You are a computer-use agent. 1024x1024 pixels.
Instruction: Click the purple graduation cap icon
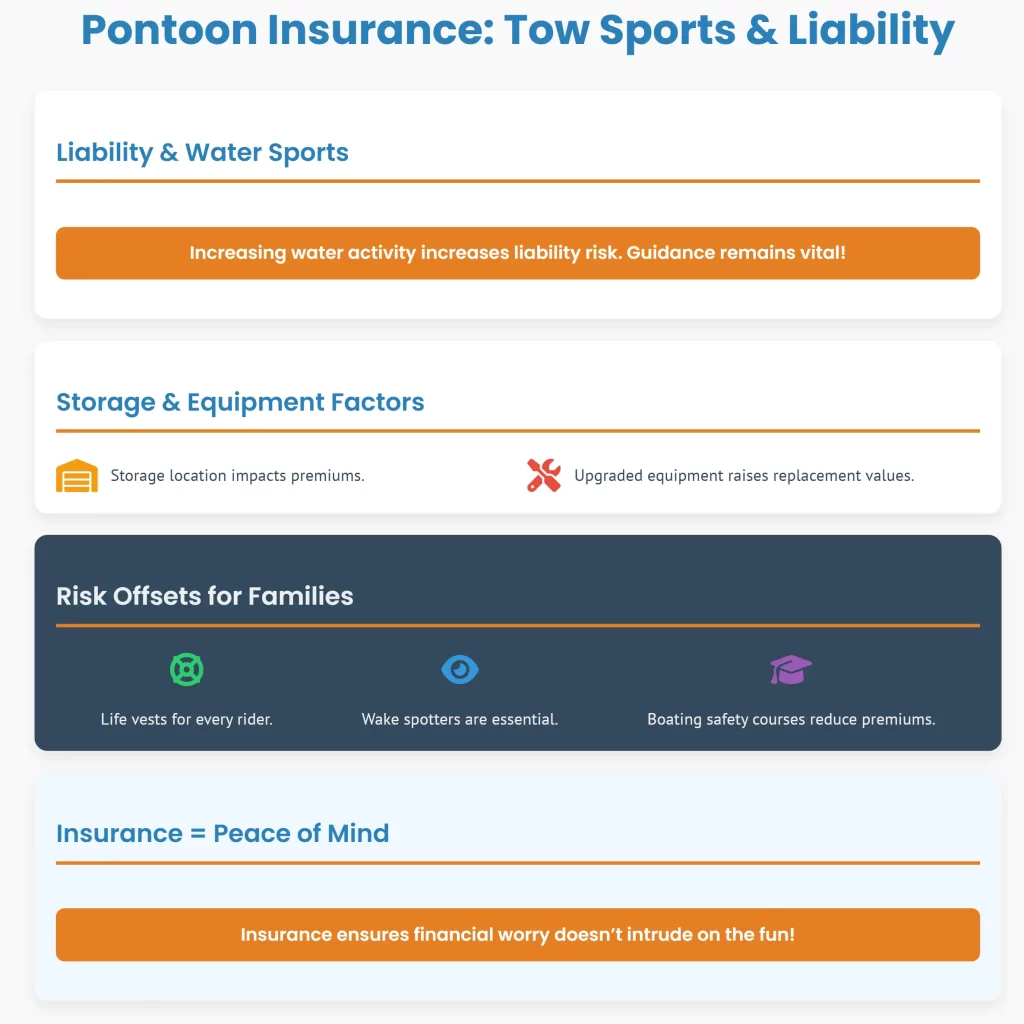click(791, 669)
